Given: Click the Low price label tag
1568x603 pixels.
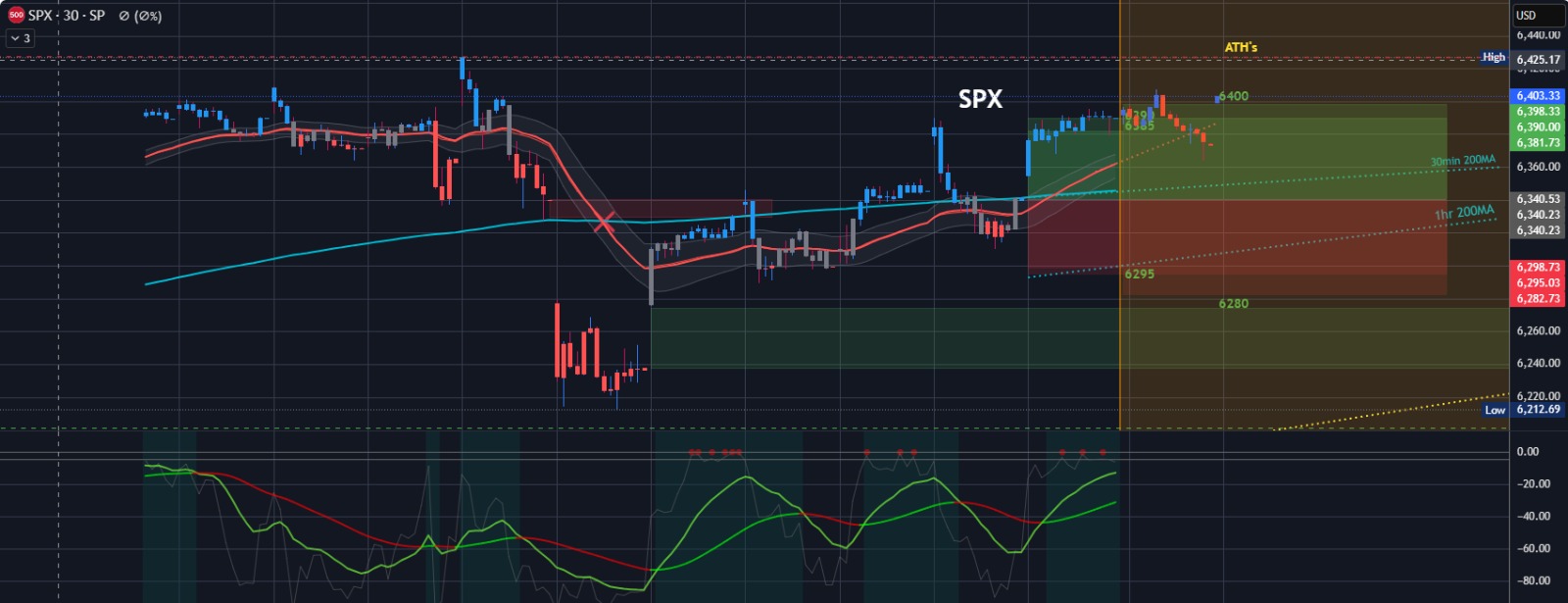Looking at the screenshot, I should pyautogui.click(x=1494, y=410).
